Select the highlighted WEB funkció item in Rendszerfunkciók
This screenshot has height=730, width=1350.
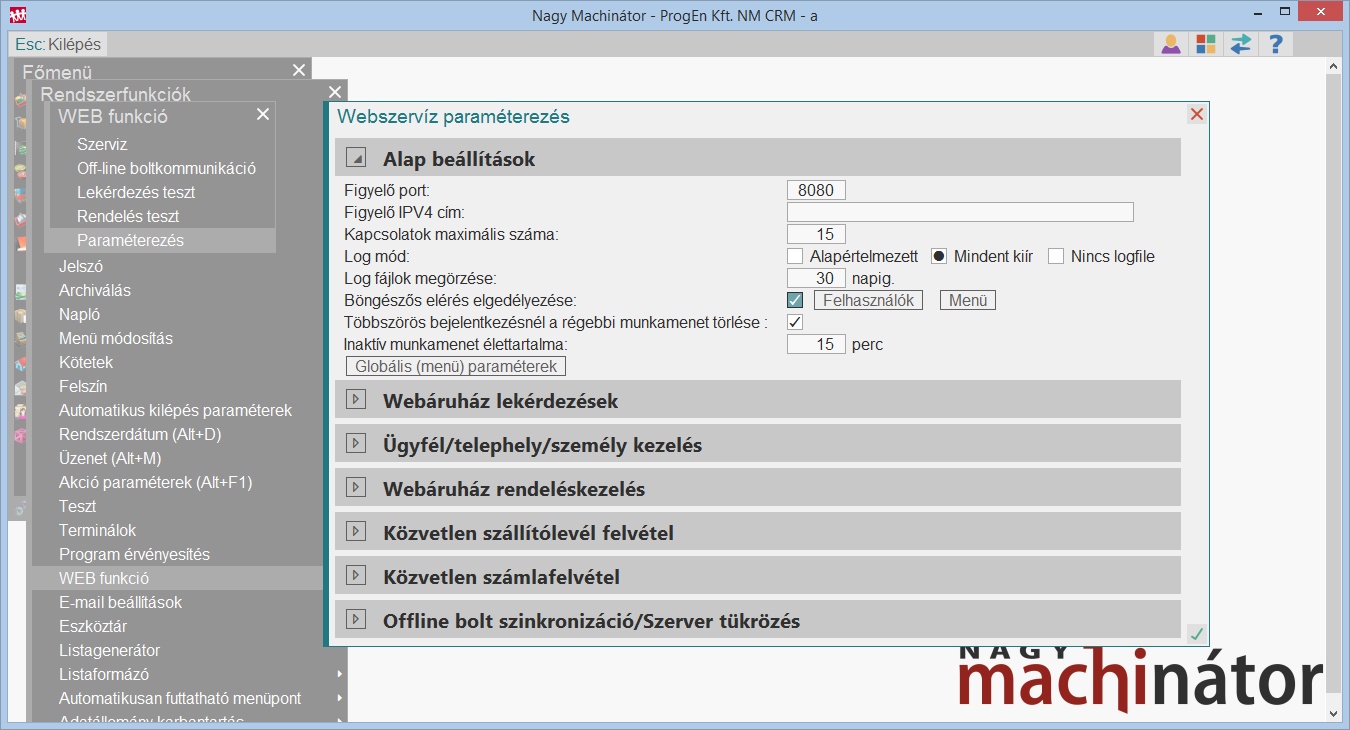pos(178,578)
